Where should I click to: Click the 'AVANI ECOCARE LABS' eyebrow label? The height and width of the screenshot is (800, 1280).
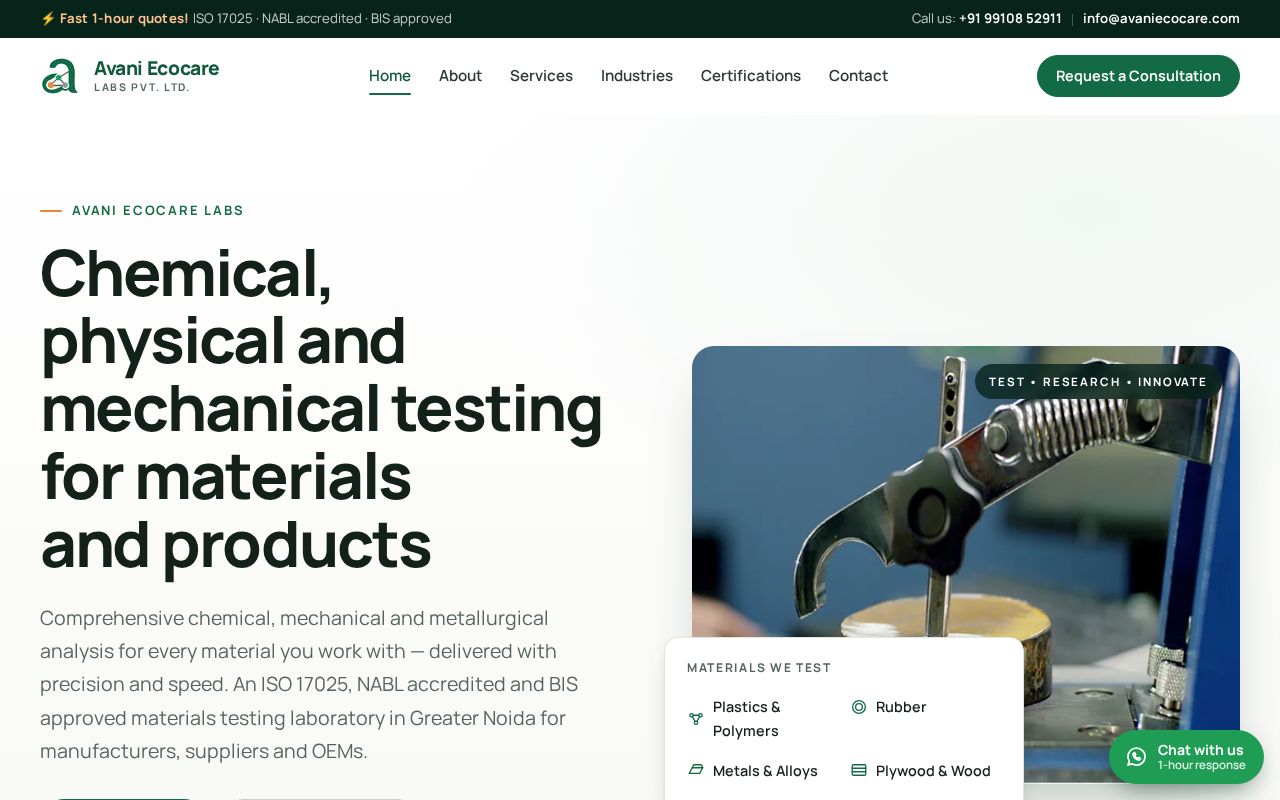158,210
